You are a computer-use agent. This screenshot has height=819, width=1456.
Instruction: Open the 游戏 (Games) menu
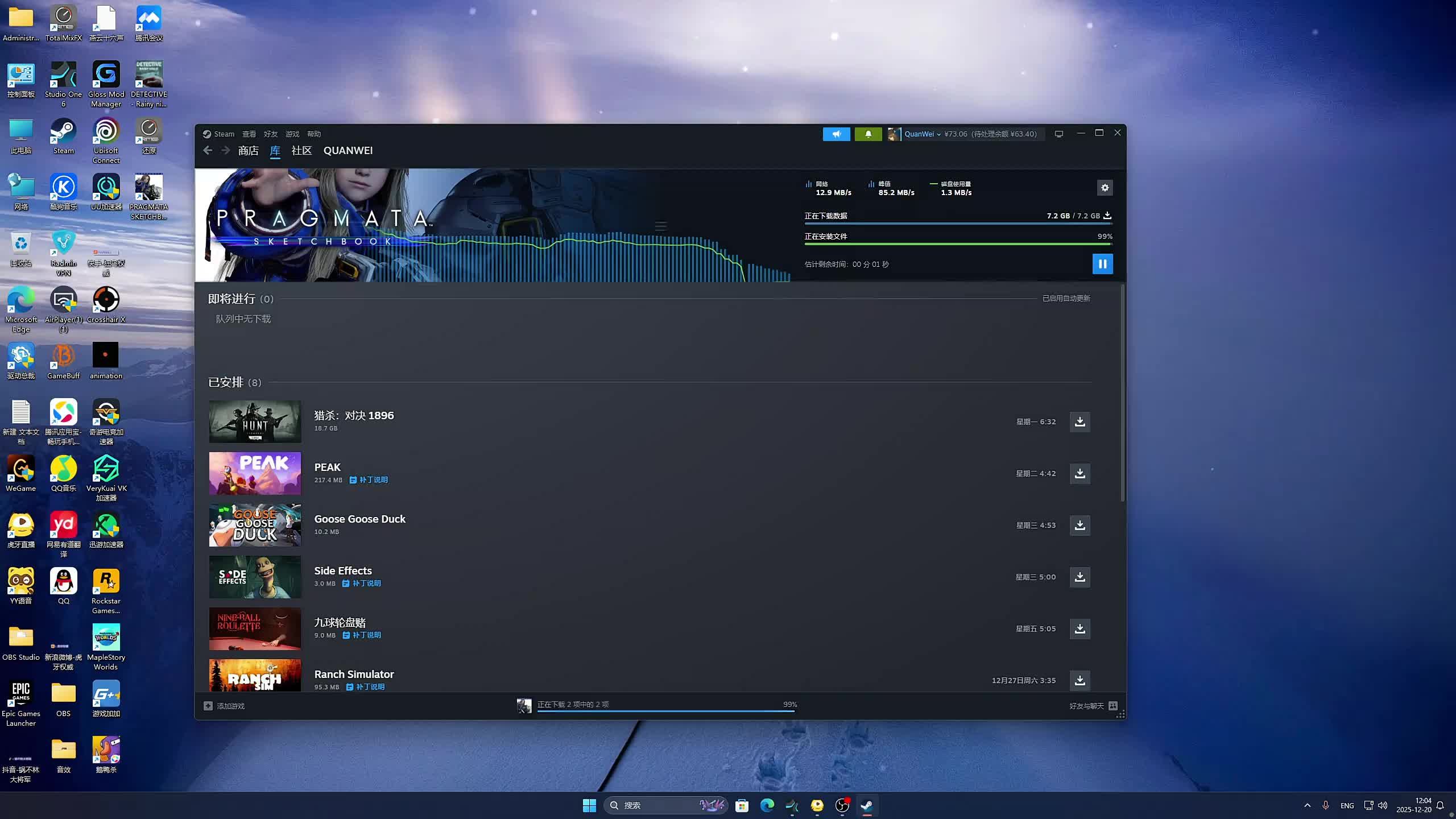[292, 134]
